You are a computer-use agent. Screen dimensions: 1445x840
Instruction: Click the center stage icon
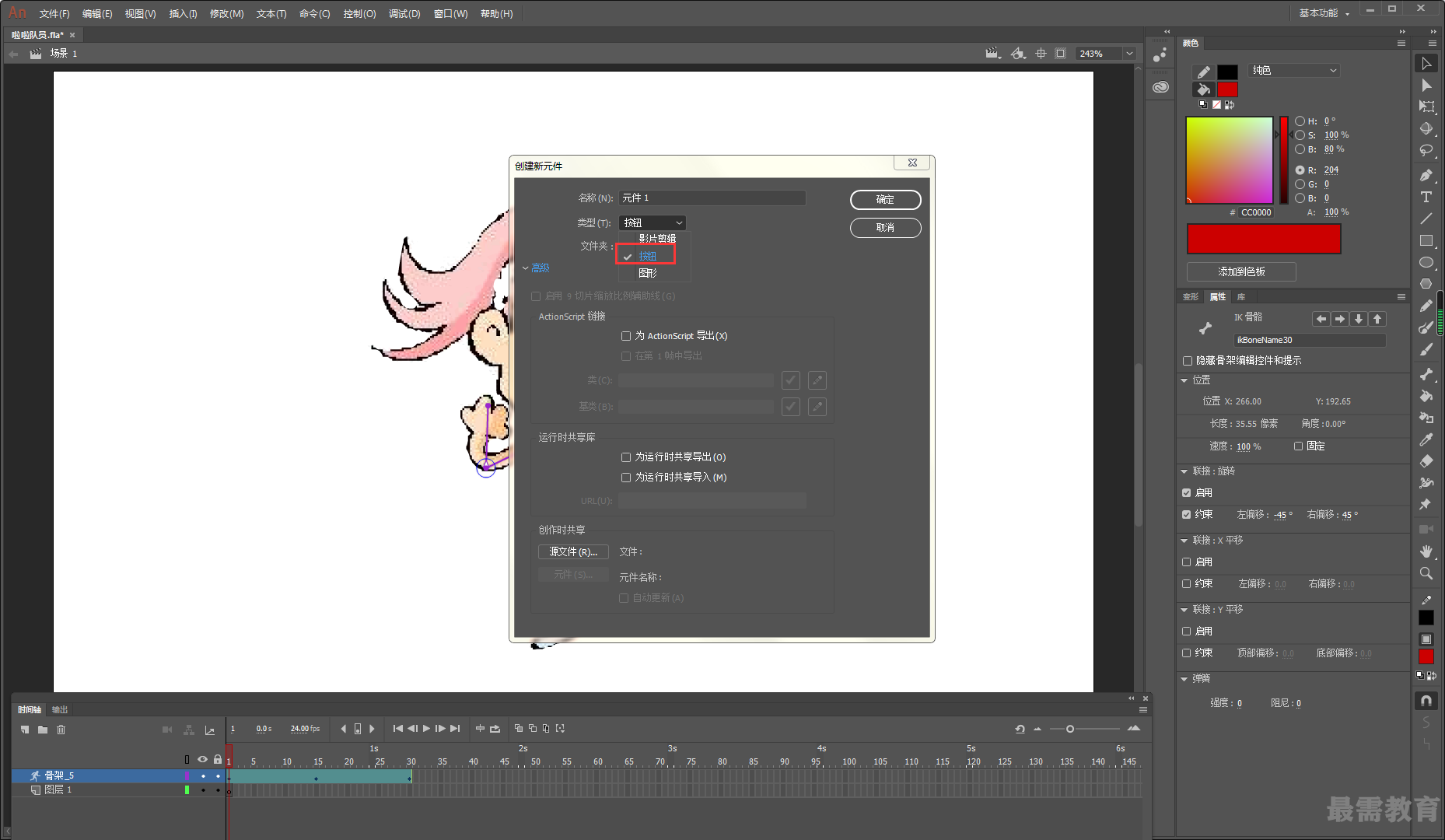1041,54
